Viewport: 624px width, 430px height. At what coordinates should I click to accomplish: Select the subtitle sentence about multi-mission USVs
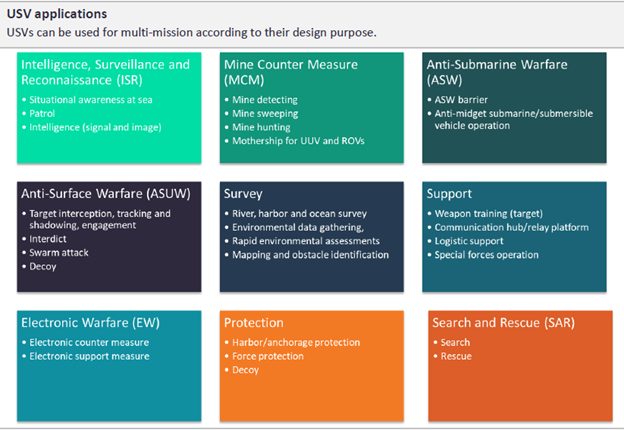(x=191, y=32)
